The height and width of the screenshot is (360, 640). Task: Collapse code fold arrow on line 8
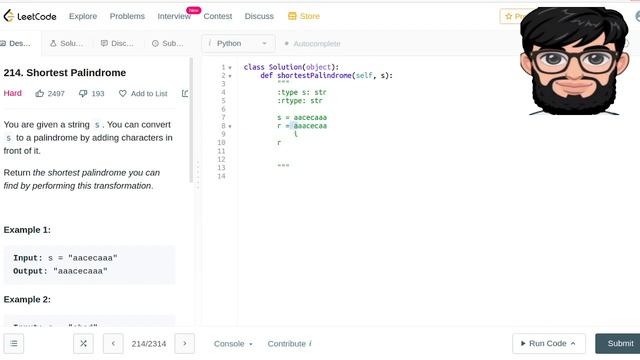click(230, 126)
